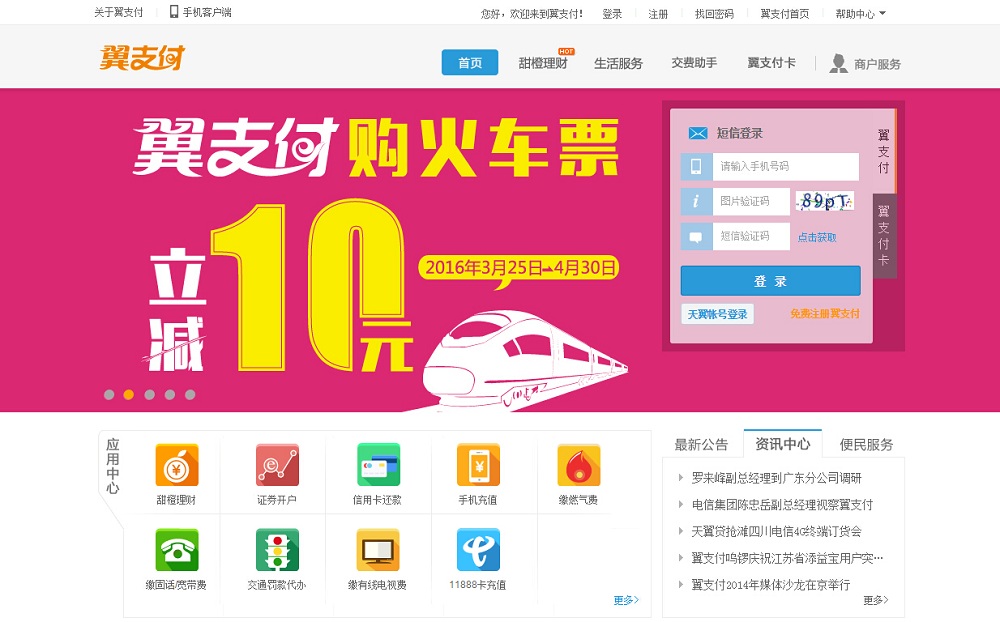Click the 免费注册翼支付 link
The image size is (1000, 622).
(x=825, y=314)
